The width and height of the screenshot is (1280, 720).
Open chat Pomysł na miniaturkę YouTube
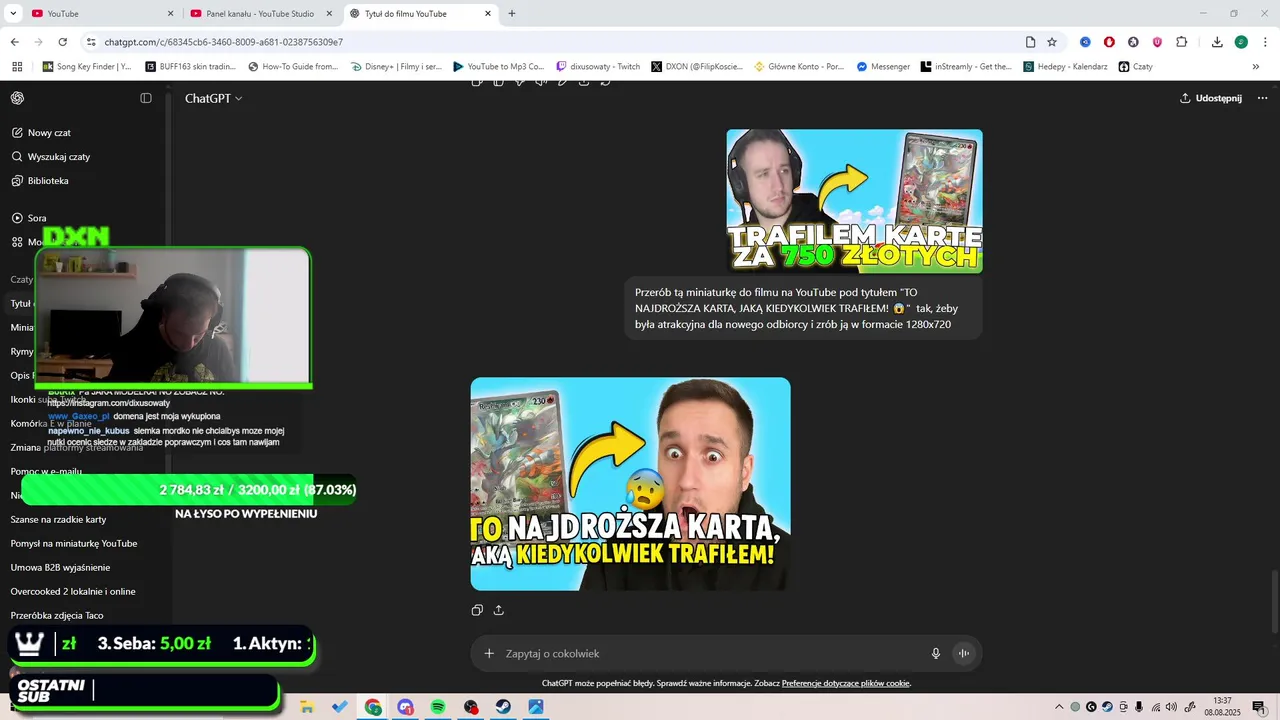tap(74, 544)
